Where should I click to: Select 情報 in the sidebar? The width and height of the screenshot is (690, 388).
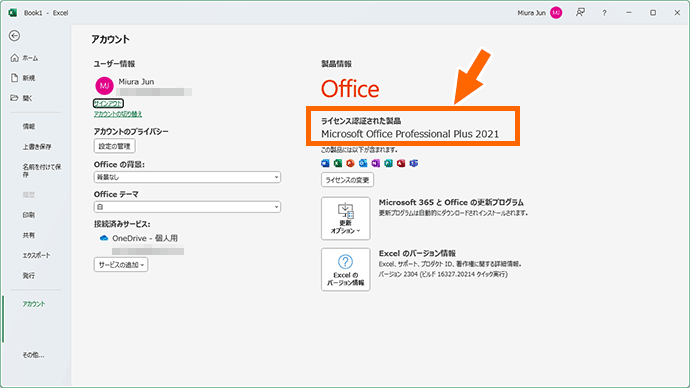point(29,126)
